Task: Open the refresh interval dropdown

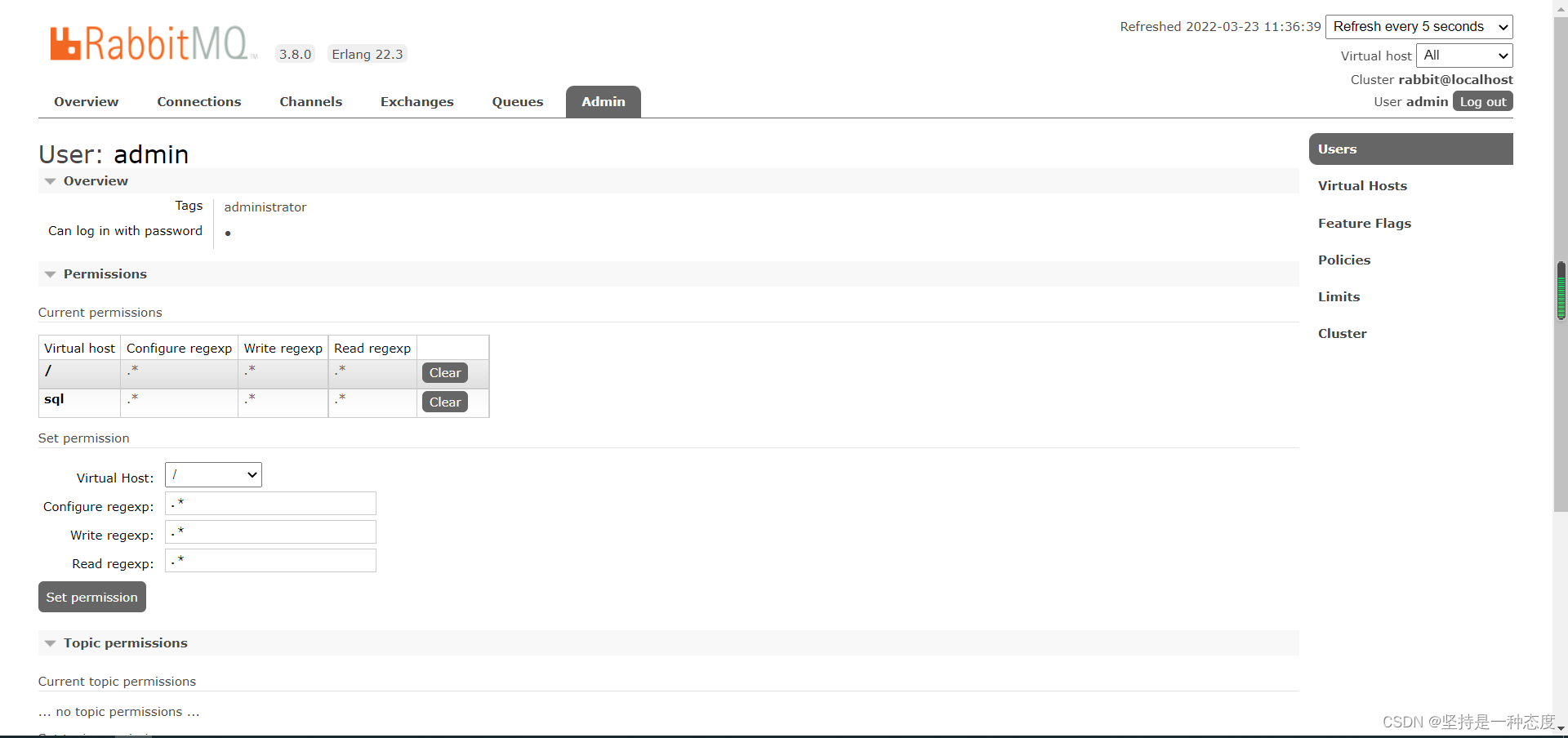Action: pyautogui.click(x=1419, y=26)
